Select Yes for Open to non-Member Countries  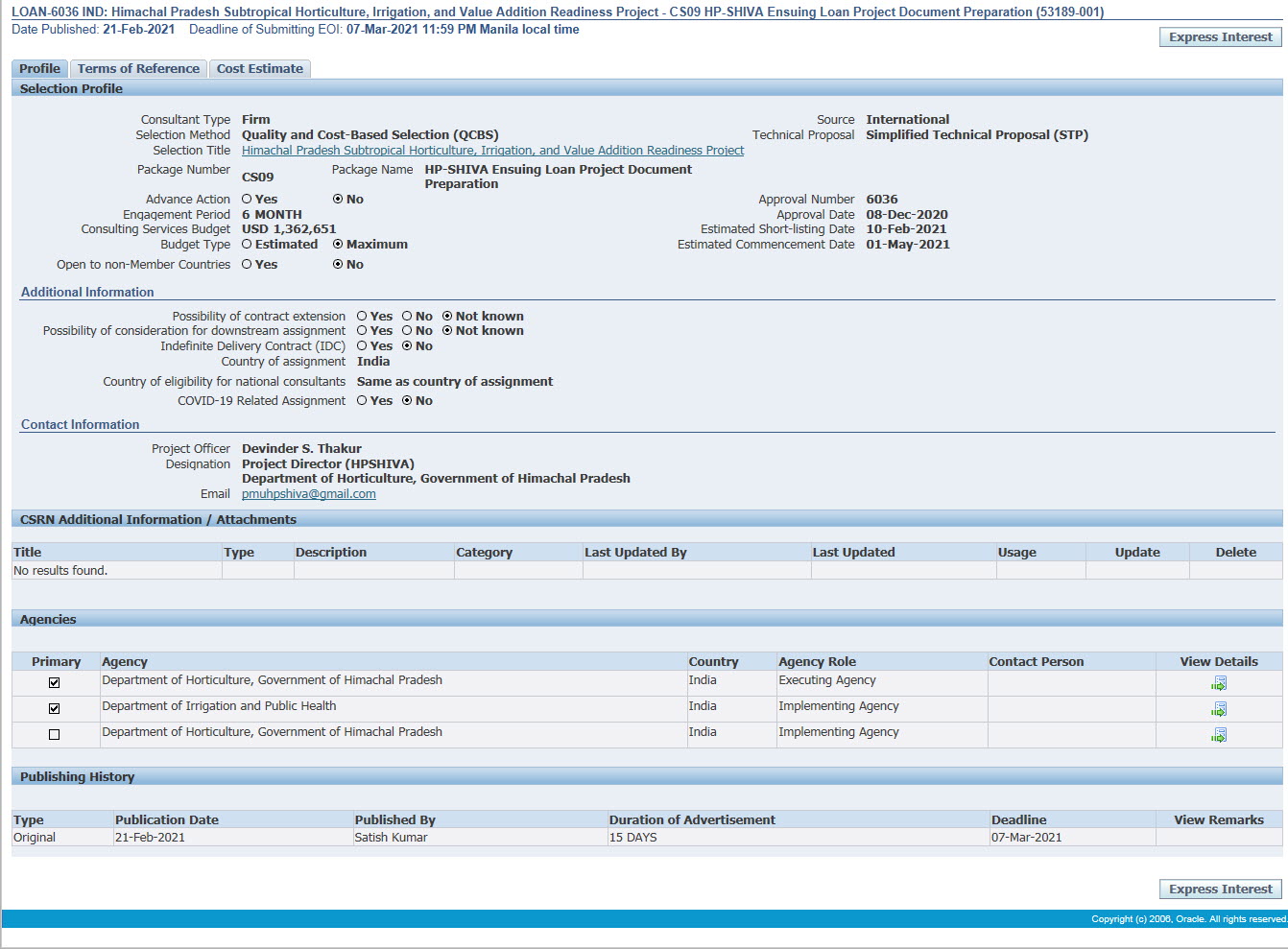[247, 264]
